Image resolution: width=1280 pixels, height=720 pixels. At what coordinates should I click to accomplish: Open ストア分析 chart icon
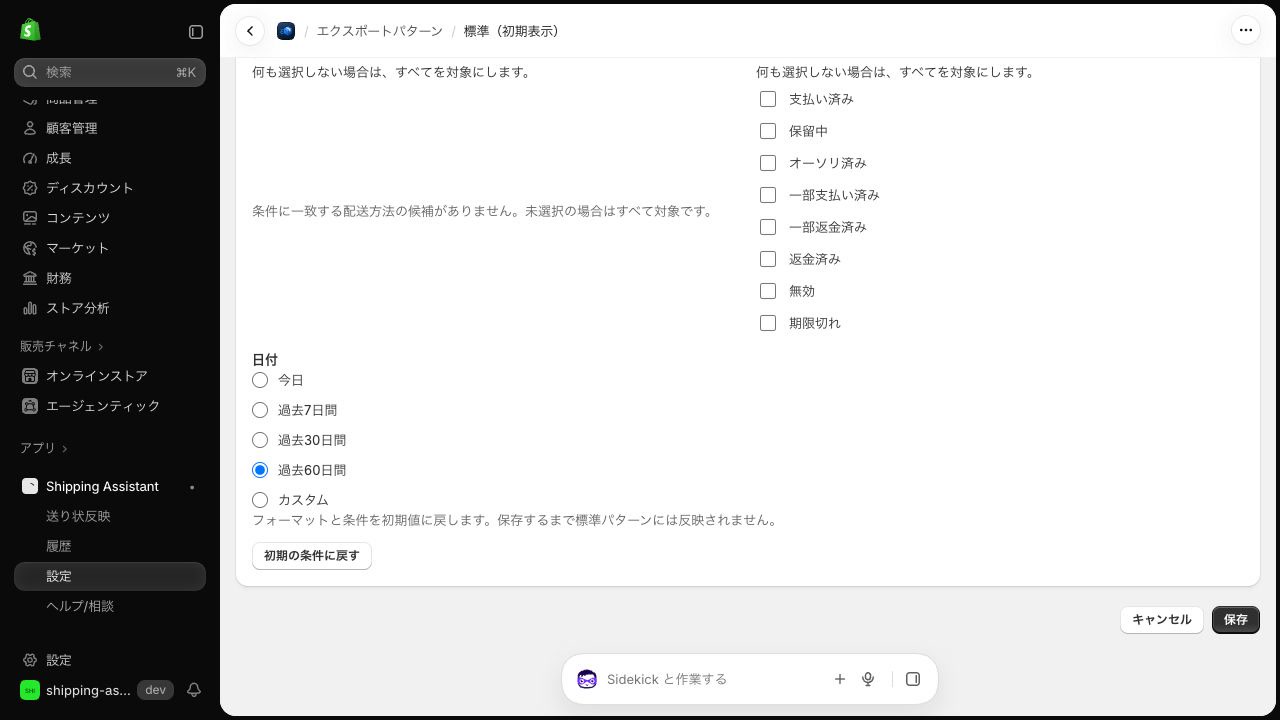click(30, 308)
